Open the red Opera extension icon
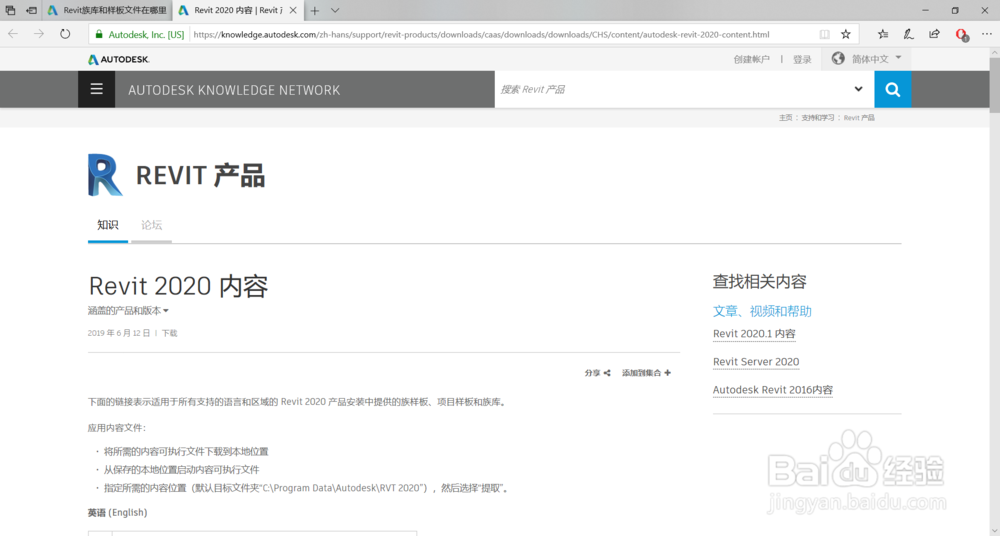Screen dimensions: 1000x536 [x=962, y=35]
